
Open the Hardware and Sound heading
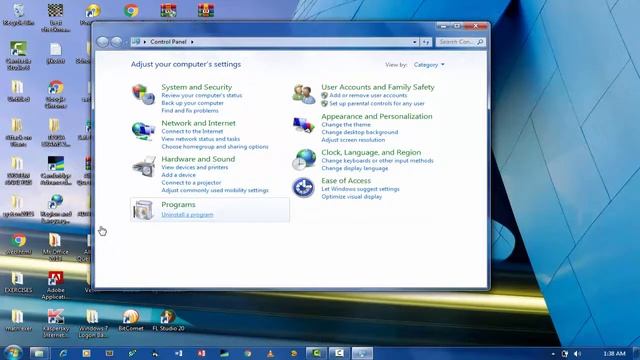pos(198,159)
